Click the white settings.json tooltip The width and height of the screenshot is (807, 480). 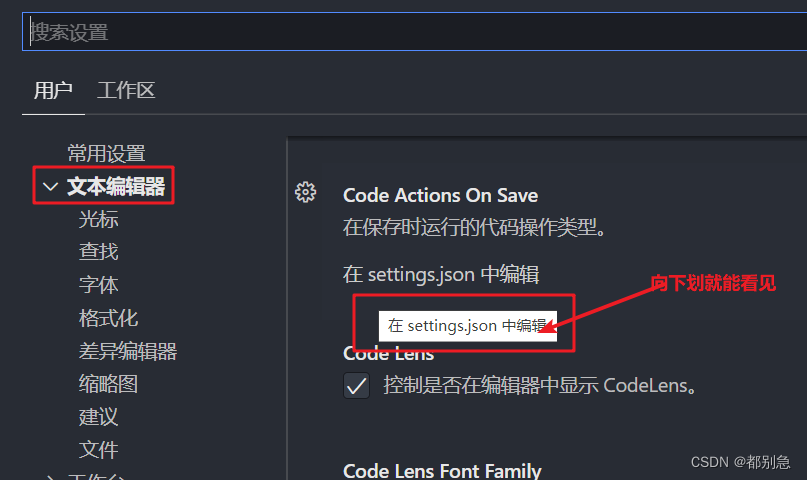coord(467,325)
